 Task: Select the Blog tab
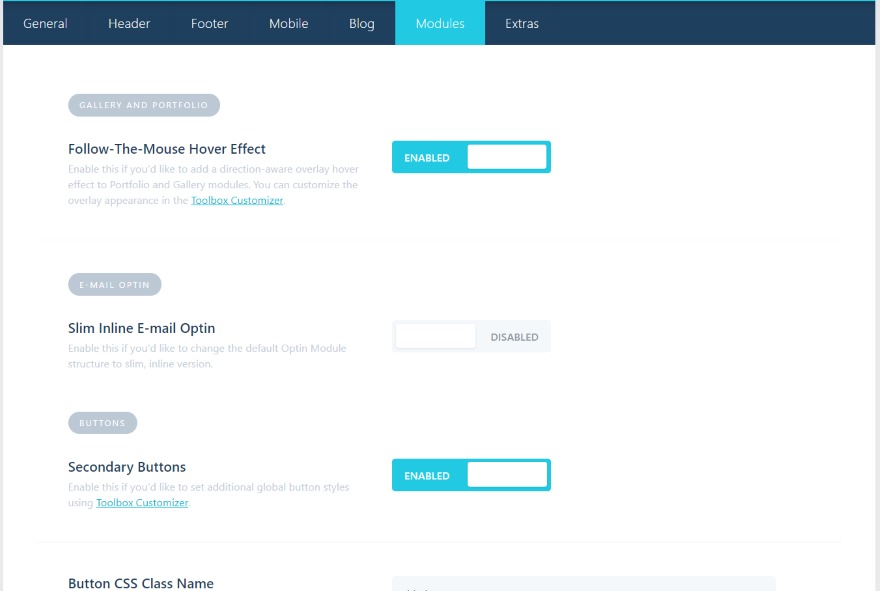tap(361, 24)
